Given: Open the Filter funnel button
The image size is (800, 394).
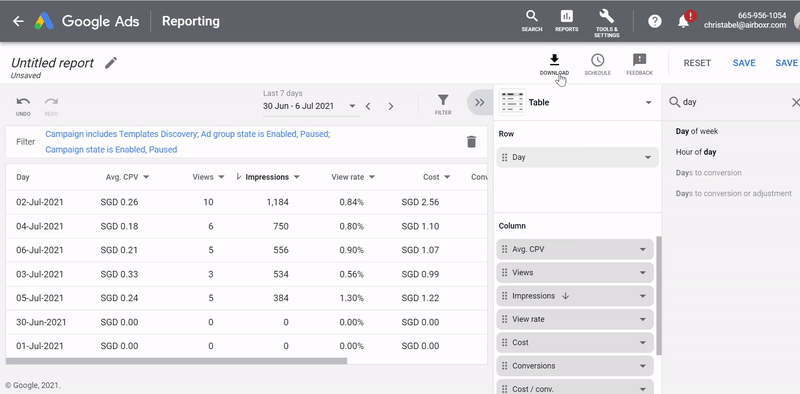Looking at the screenshot, I should [x=443, y=105].
